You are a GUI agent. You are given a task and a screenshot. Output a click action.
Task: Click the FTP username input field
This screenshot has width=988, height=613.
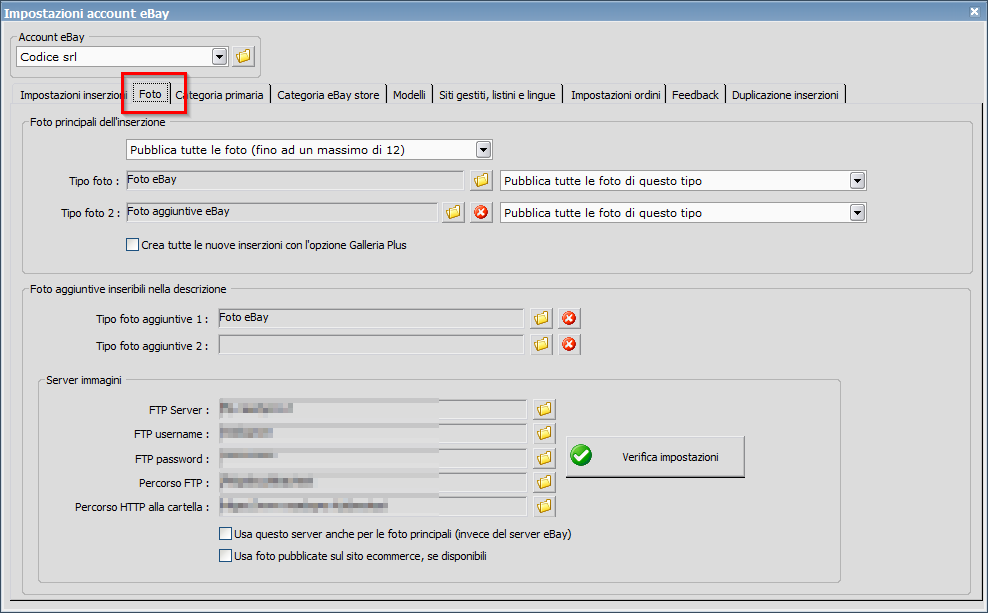(x=372, y=433)
